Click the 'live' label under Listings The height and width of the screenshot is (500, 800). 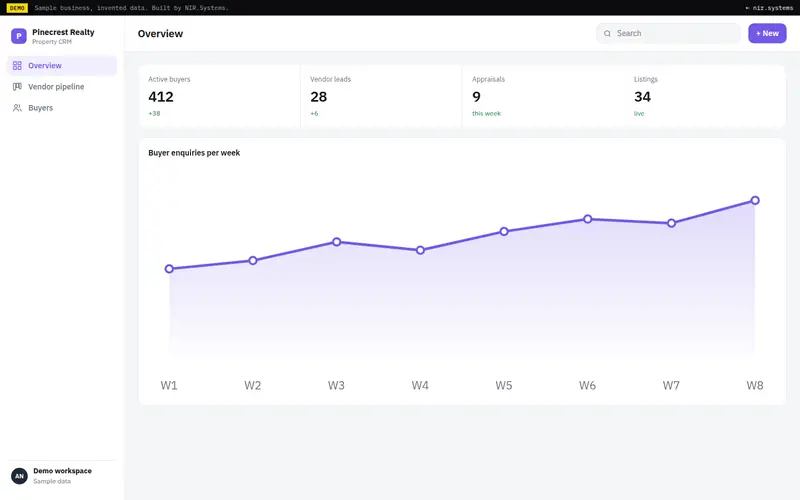(639, 113)
